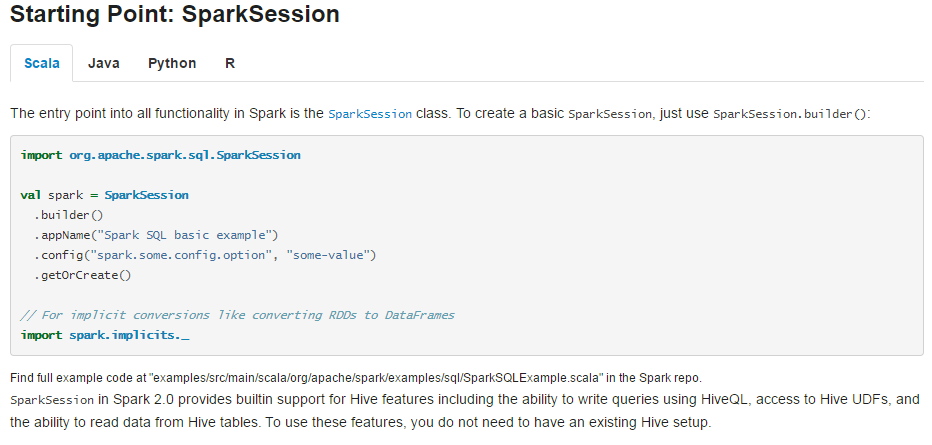The width and height of the screenshot is (932, 445).
Task: Click the SparkSession code word in Spark 2.0 paragraph
Action: 52,400
